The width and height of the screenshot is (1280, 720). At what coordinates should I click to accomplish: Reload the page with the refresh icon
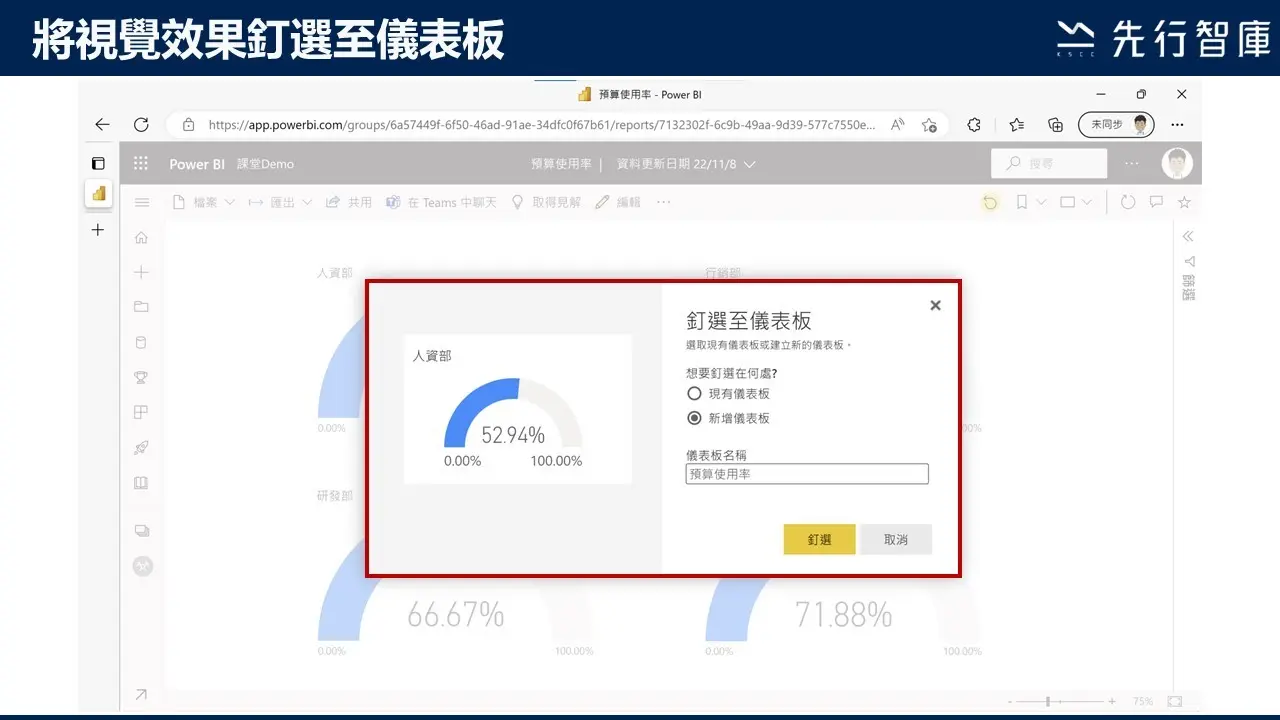(x=141, y=125)
